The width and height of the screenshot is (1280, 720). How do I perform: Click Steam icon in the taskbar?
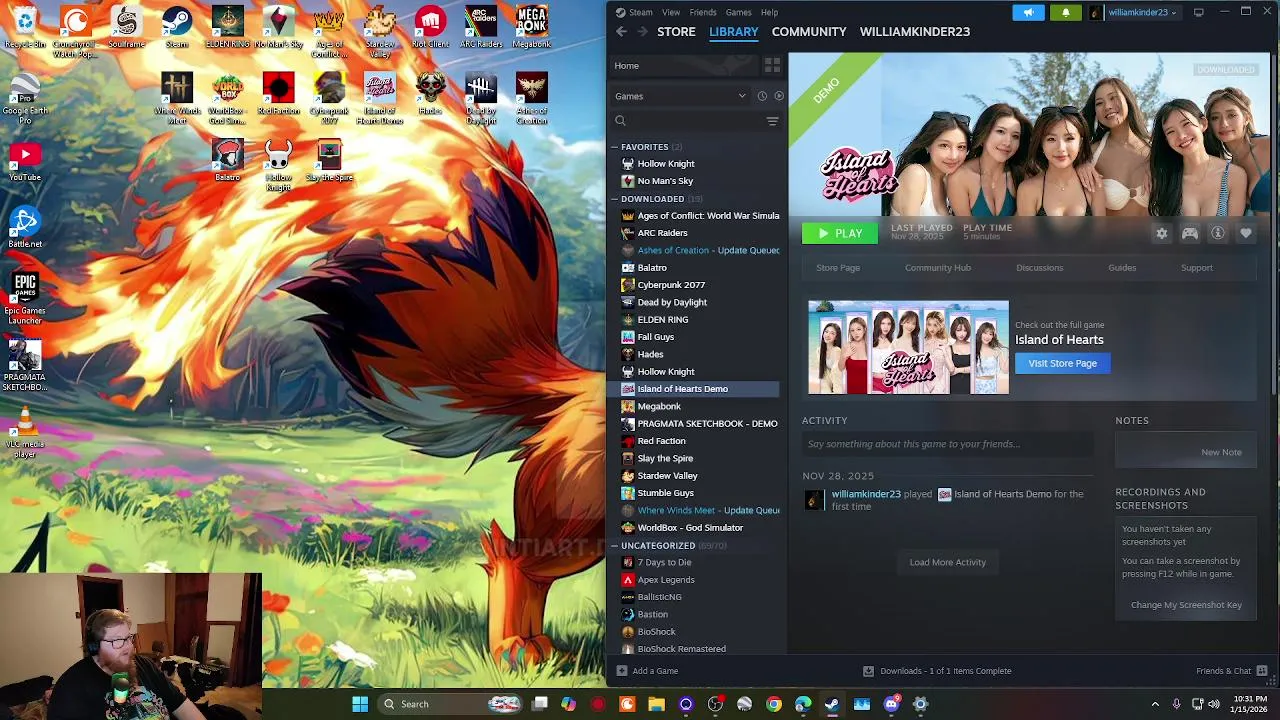[x=832, y=704]
